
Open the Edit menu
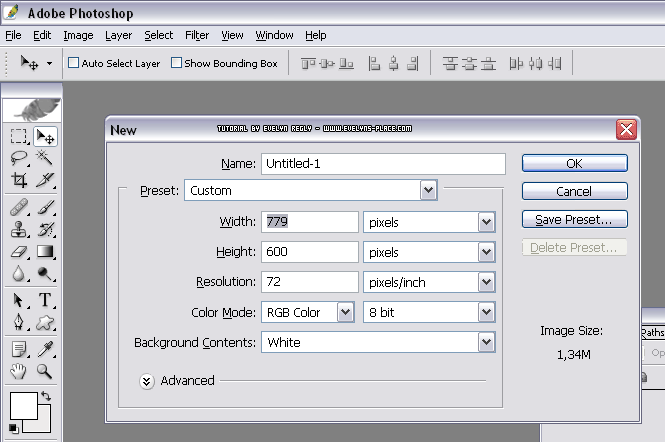pyautogui.click(x=42, y=35)
